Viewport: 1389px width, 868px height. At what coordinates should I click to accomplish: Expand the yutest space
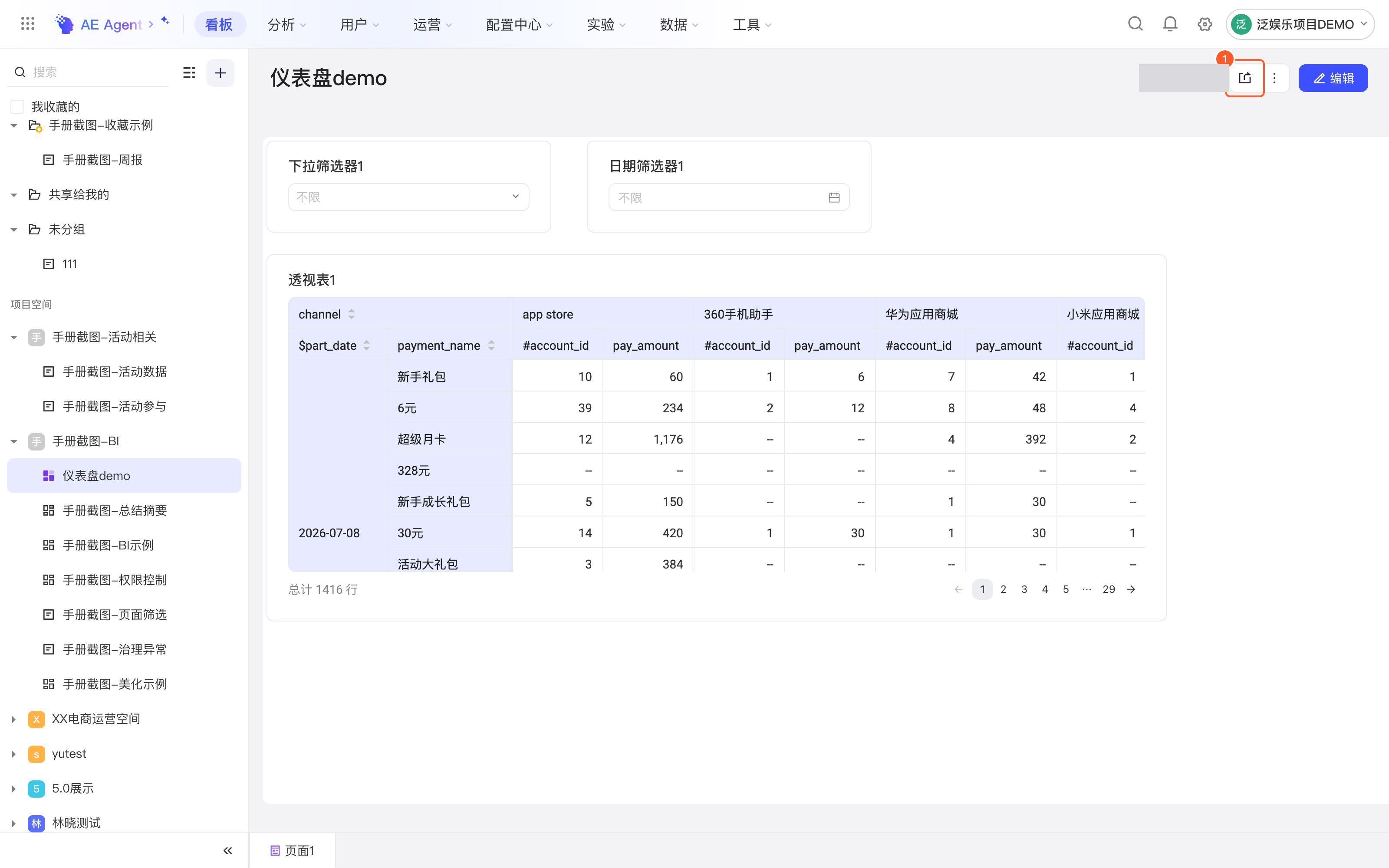pyautogui.click(x=14, y=754)
